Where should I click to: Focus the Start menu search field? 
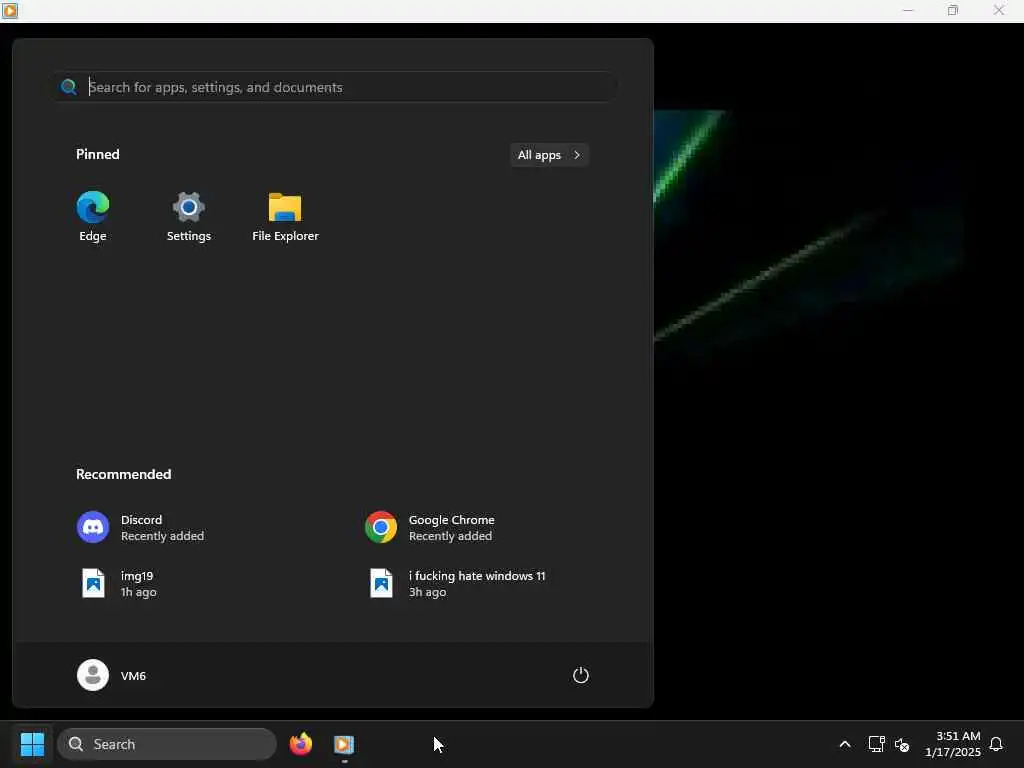coord(335,87)
